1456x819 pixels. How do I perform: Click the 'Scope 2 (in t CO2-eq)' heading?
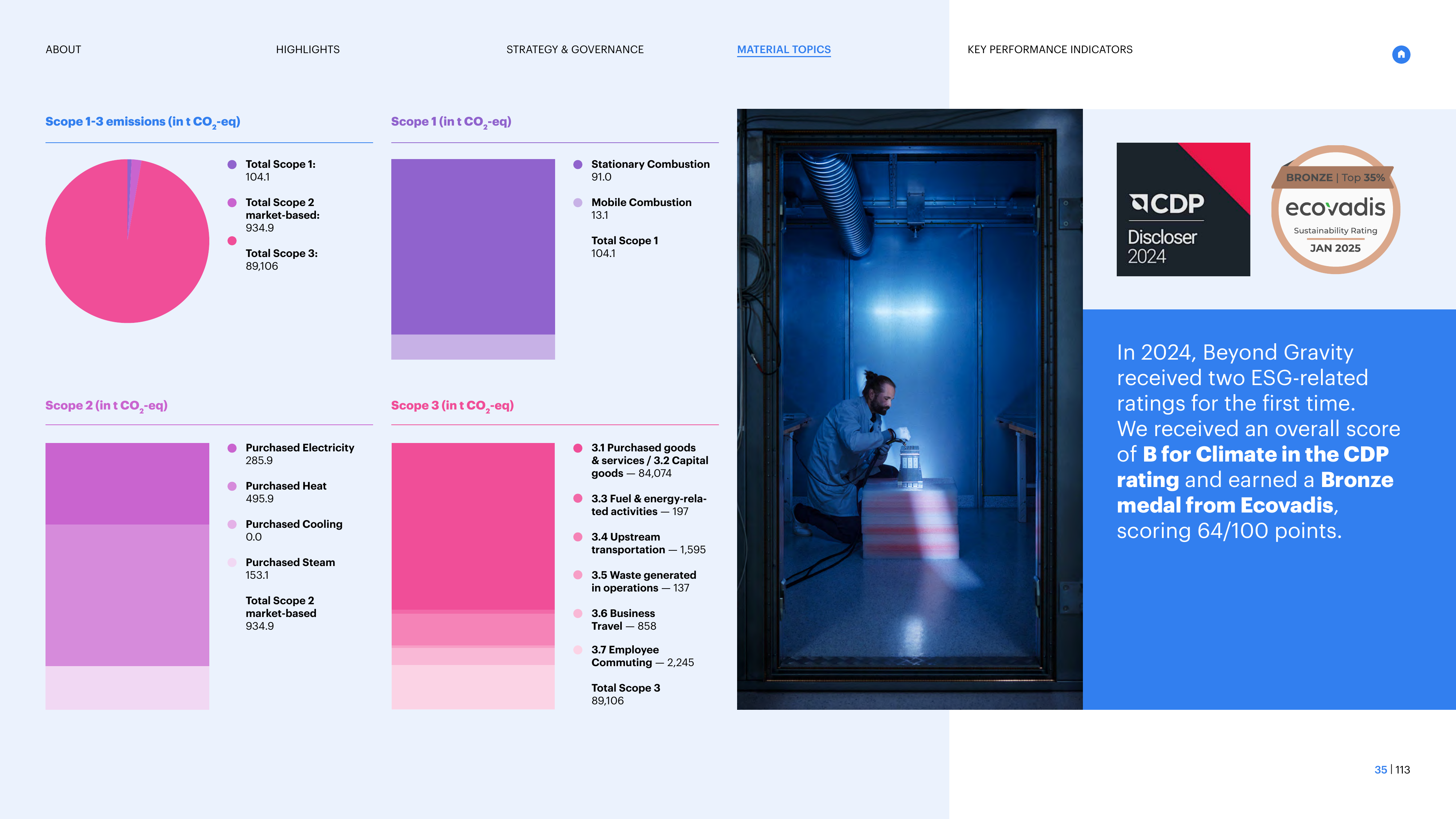click(106, 406)
